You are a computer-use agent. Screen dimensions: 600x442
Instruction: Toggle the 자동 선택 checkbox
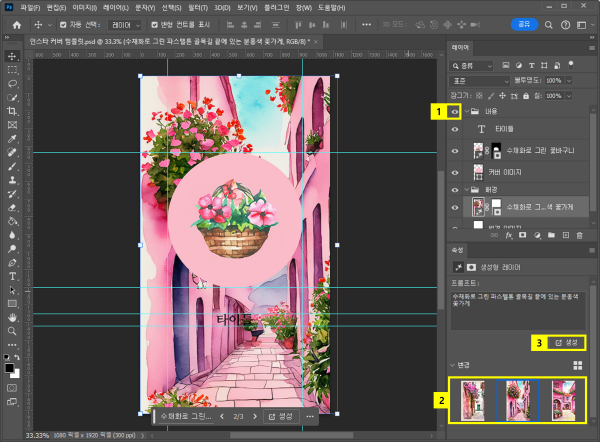[64, 24]
